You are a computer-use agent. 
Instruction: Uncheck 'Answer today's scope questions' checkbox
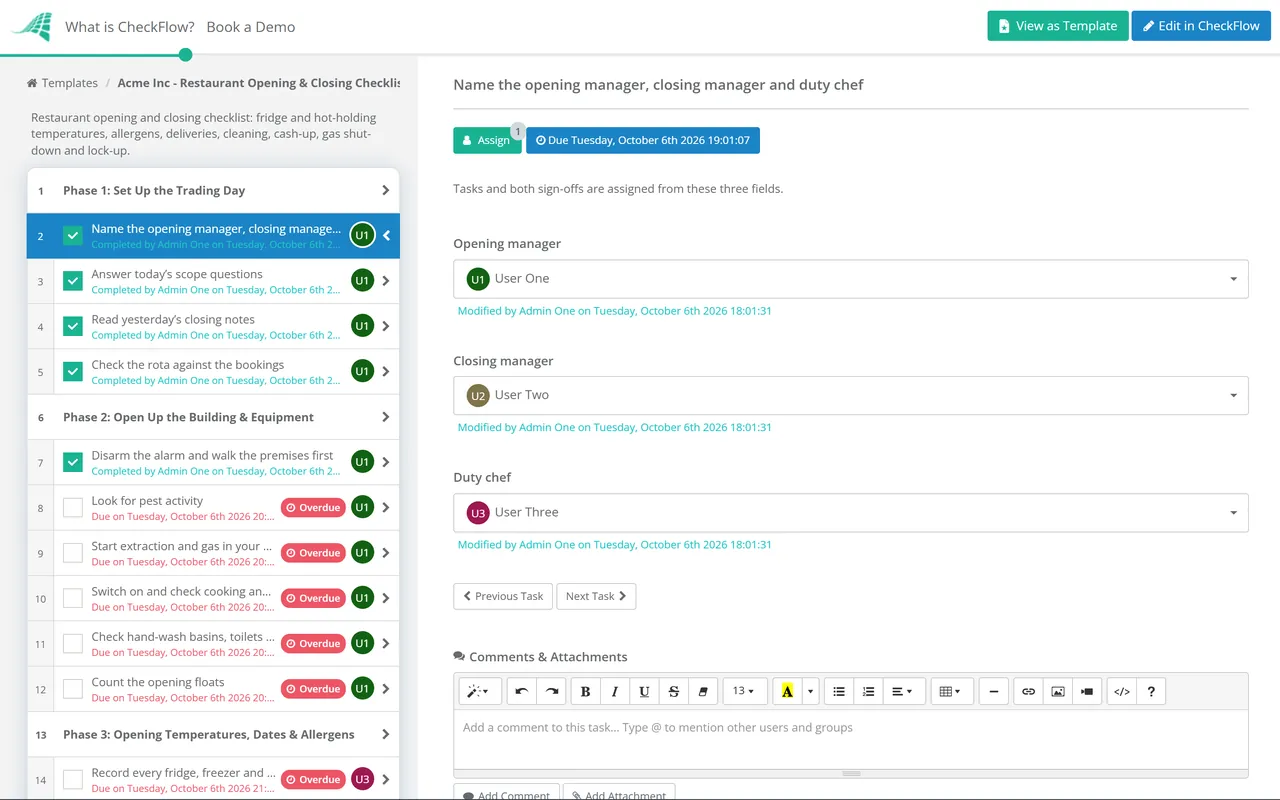click(x=73, y=281)
